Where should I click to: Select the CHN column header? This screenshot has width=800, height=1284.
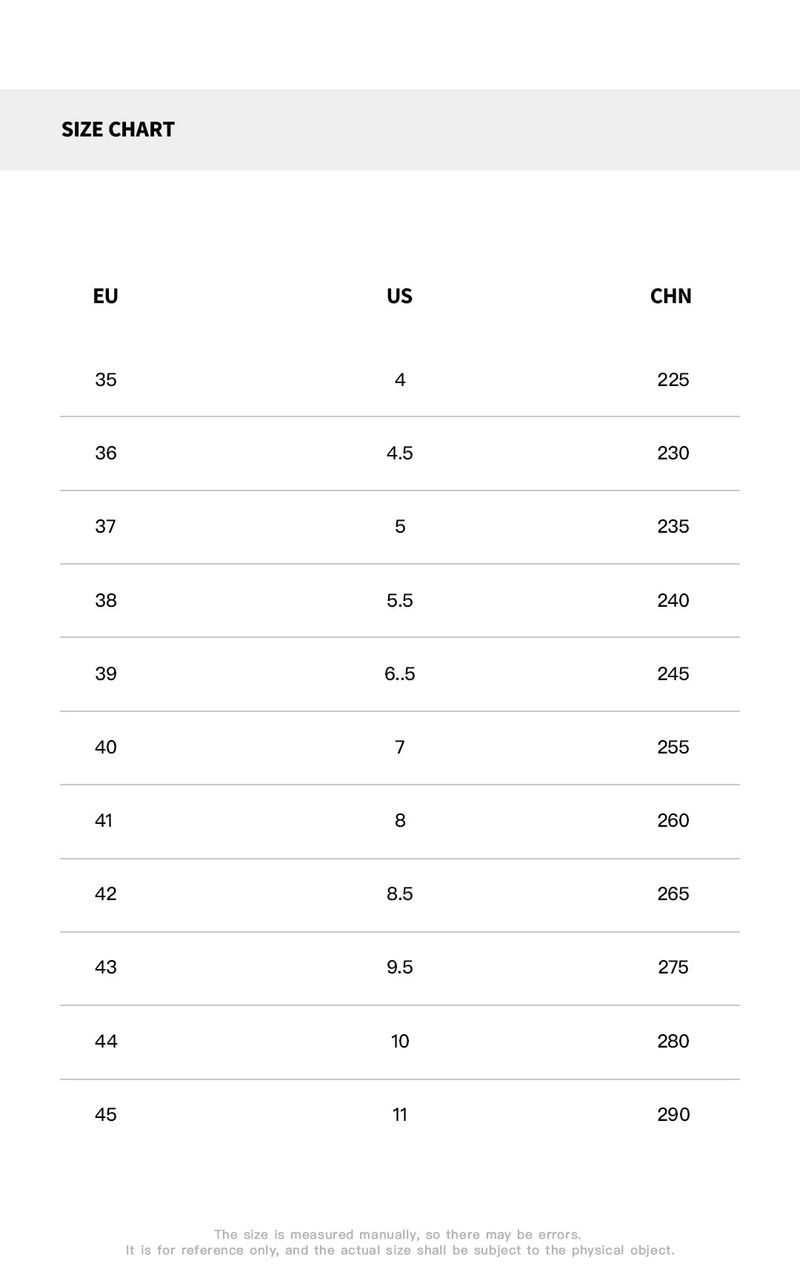click(671, 296)
